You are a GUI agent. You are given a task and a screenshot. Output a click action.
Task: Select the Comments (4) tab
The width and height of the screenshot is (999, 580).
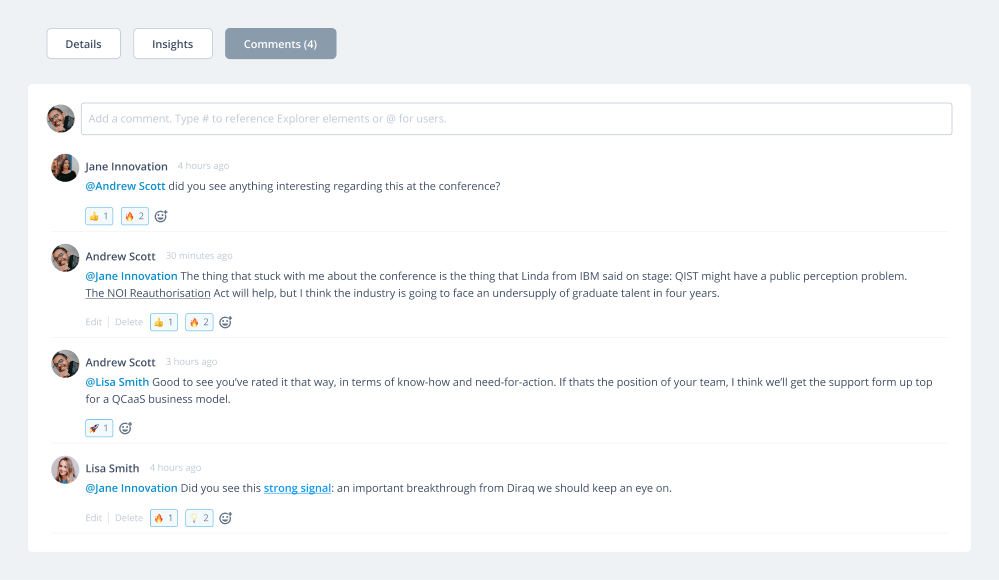[280, 44]
